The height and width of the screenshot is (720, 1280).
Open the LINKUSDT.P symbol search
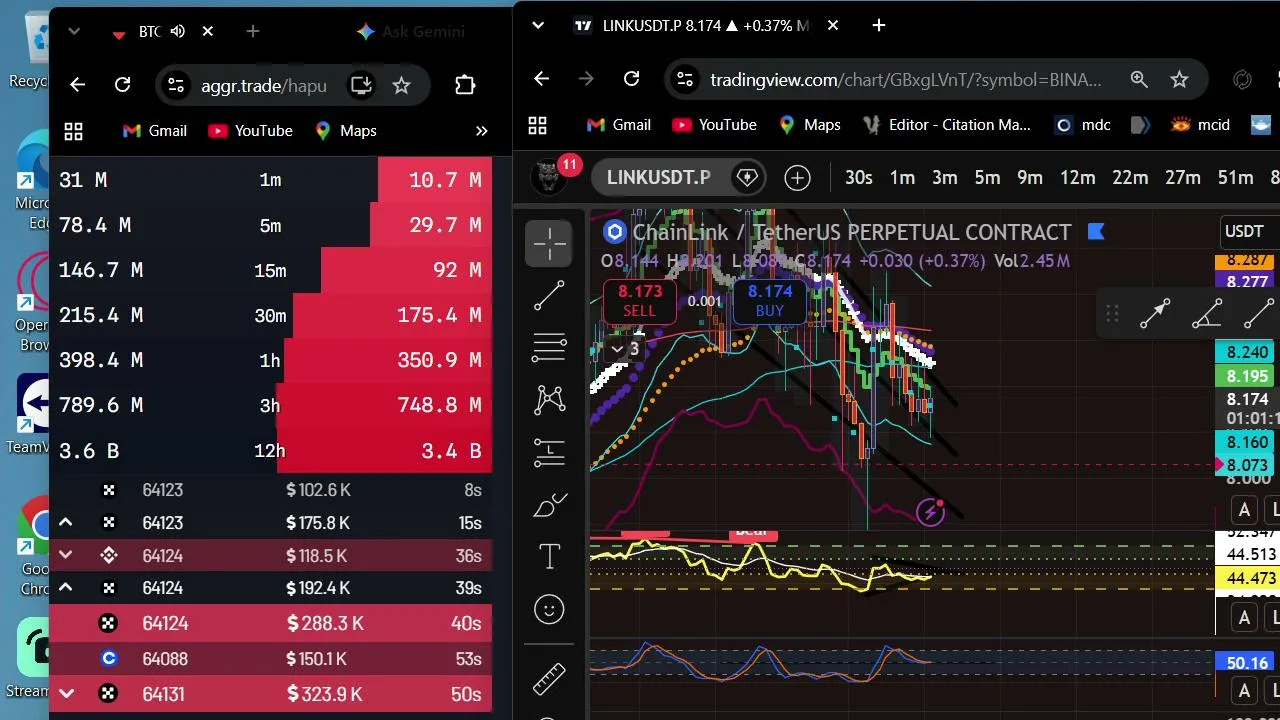(x=658, y=178)
